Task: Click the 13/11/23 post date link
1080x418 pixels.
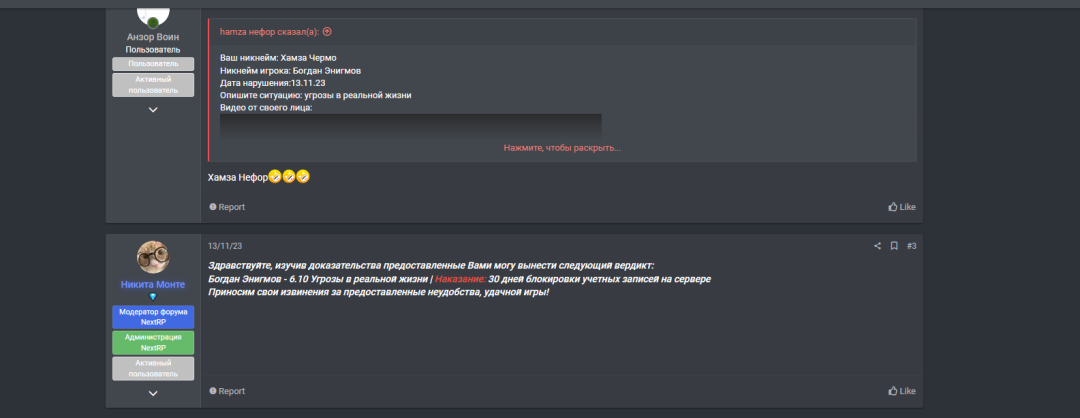Action: (x=225, y=246)
